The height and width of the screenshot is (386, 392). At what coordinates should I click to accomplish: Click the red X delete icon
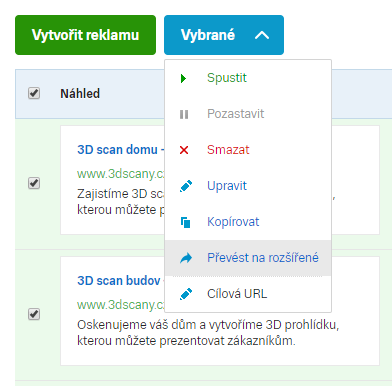[x=184, y=150]
